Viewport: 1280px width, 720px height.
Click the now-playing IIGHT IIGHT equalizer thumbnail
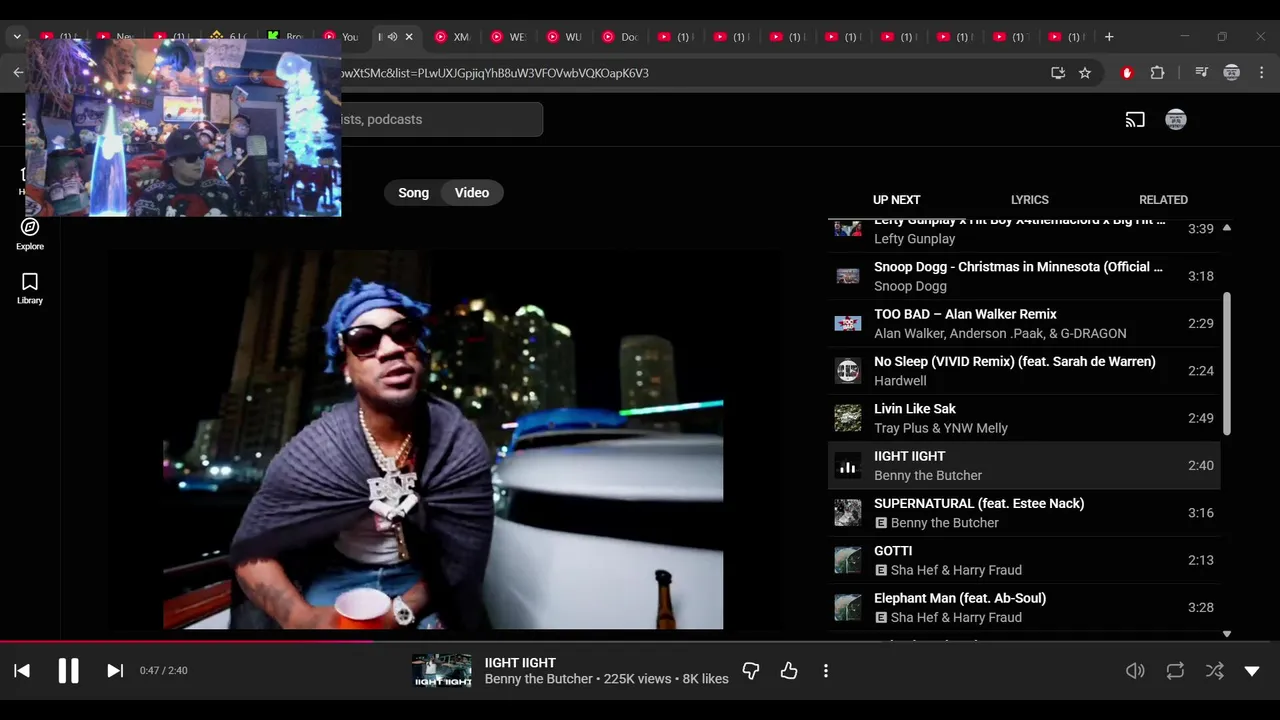[x=848, y=466]
